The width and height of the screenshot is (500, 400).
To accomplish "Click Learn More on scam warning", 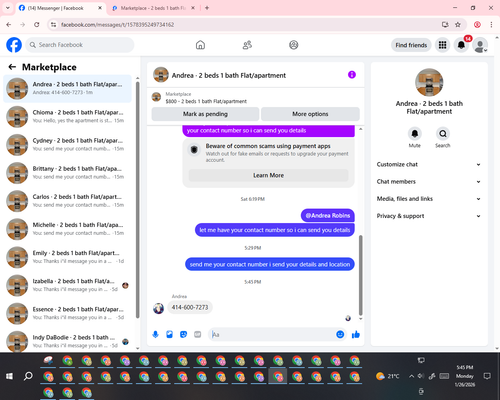I will coord(268,175).
